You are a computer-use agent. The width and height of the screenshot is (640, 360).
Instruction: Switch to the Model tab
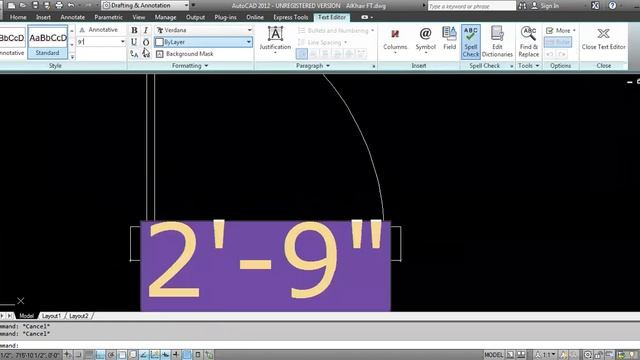coord(27,316)
